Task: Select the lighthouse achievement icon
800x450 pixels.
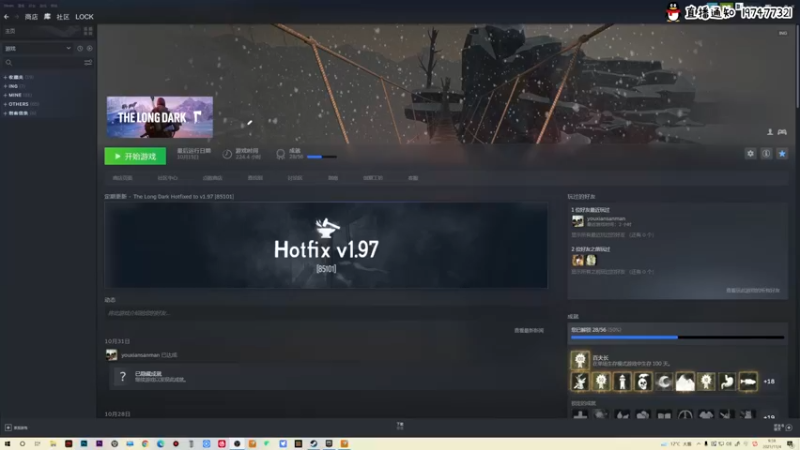Action: tap(622, 382)
